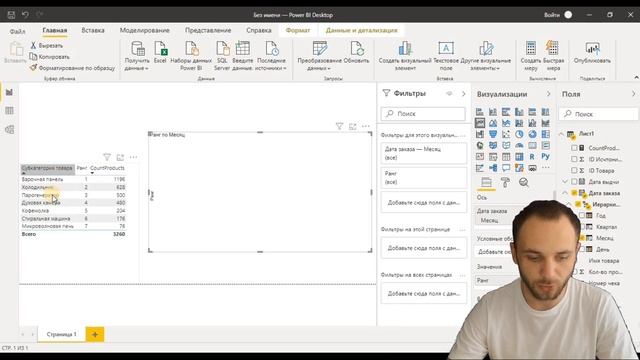Click SQL Server data source
The image size is (640, 360).
point(222,56)
